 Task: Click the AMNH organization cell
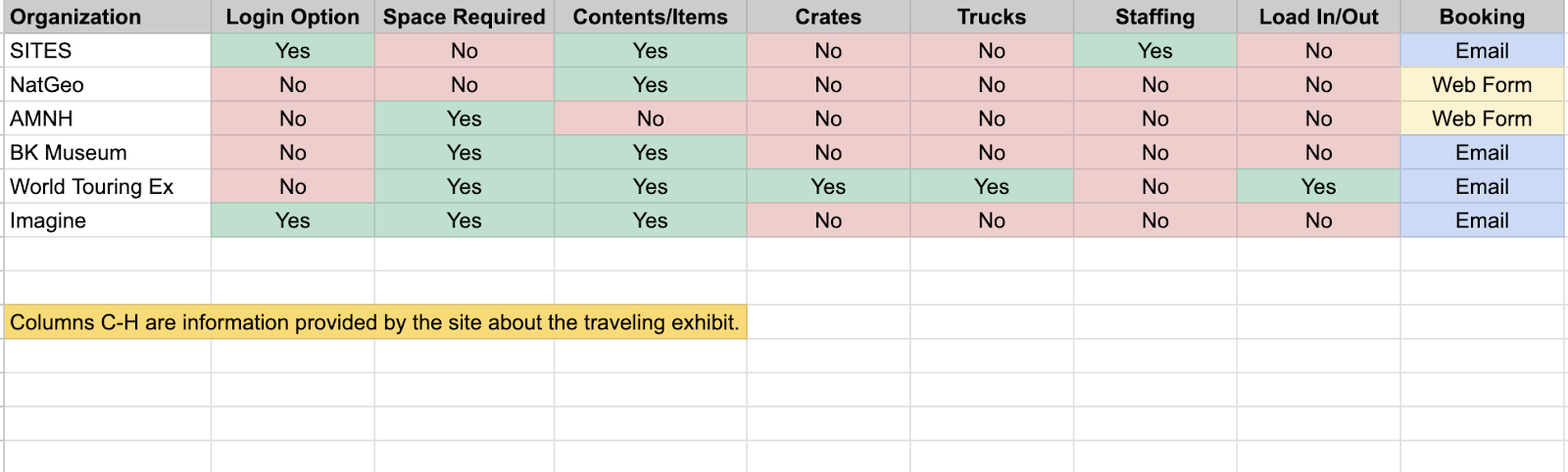(108, 118)
